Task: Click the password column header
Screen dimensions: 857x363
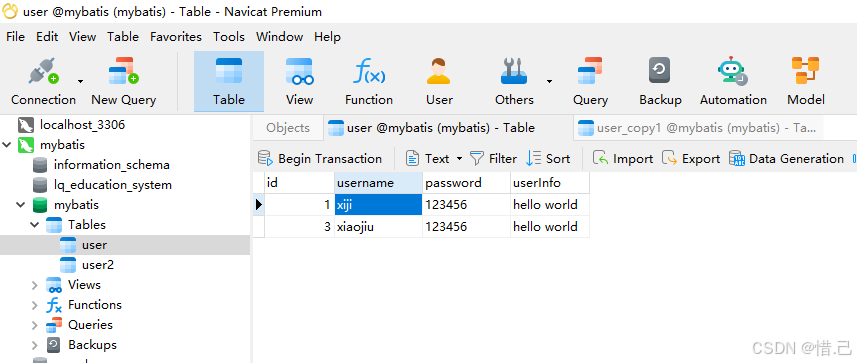Action: click(466, 183)
